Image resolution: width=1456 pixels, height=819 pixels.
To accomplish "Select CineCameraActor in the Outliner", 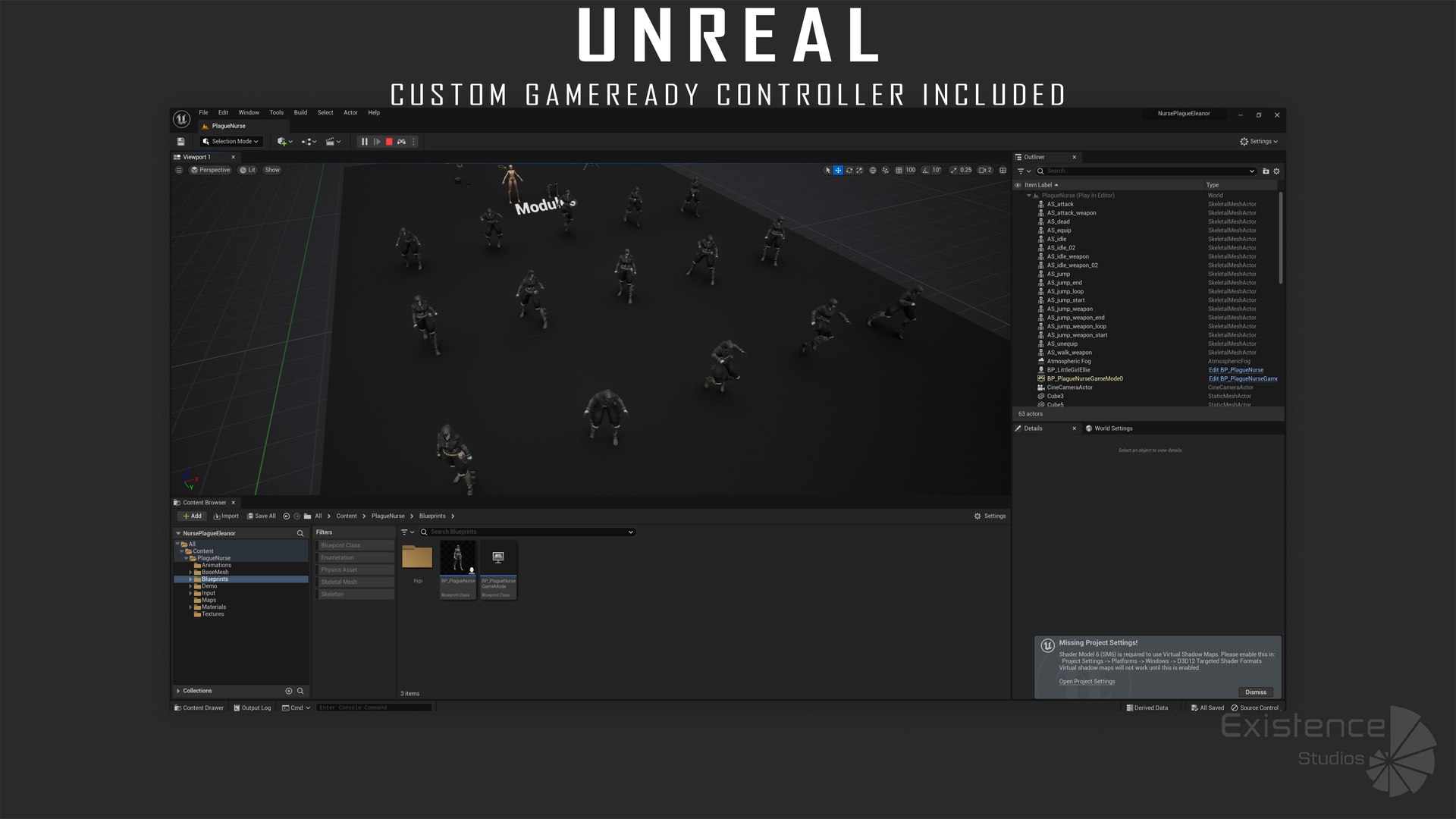I will (1069, 388).
